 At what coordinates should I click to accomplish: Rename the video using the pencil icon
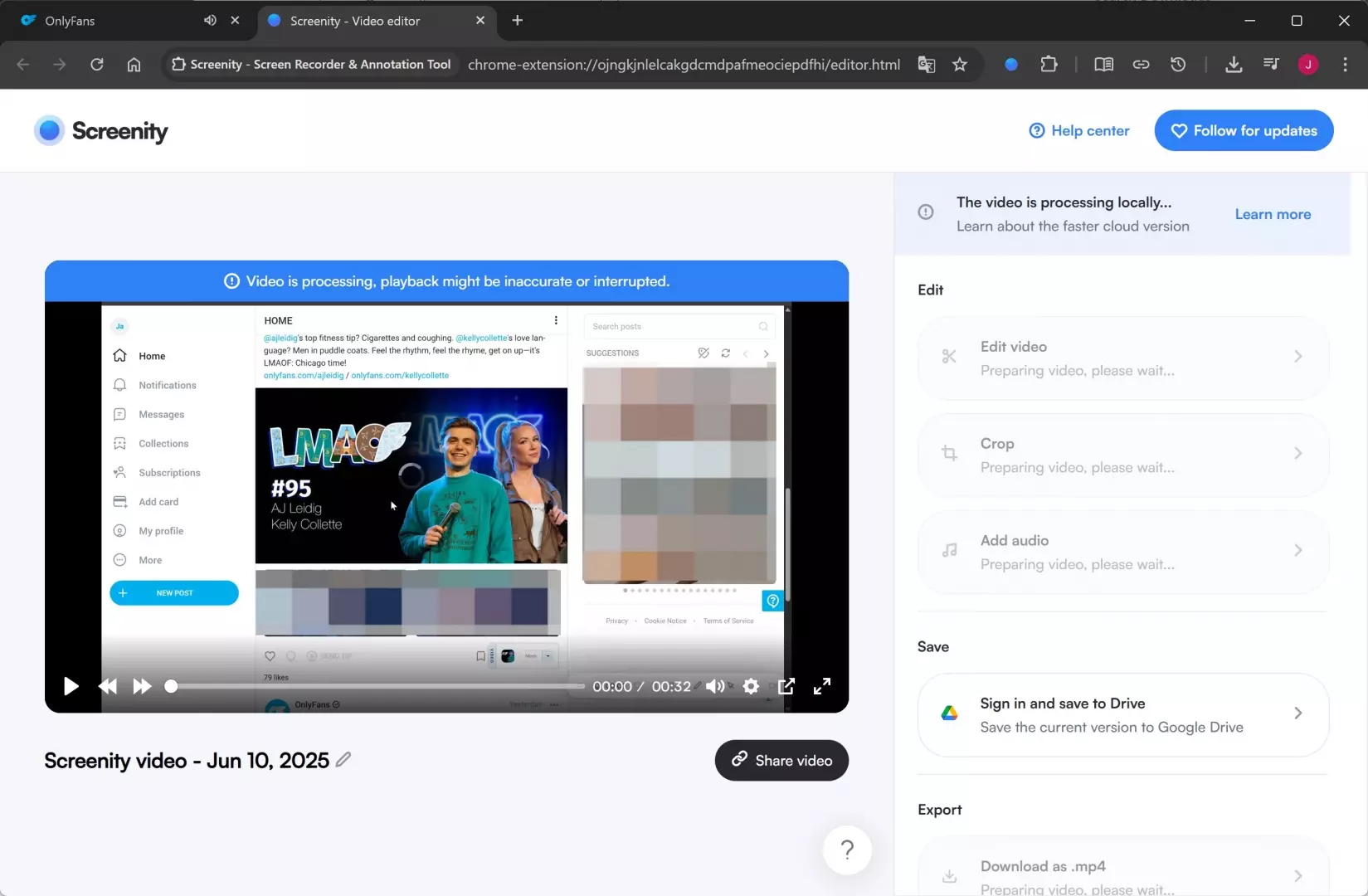coord(343,759)
